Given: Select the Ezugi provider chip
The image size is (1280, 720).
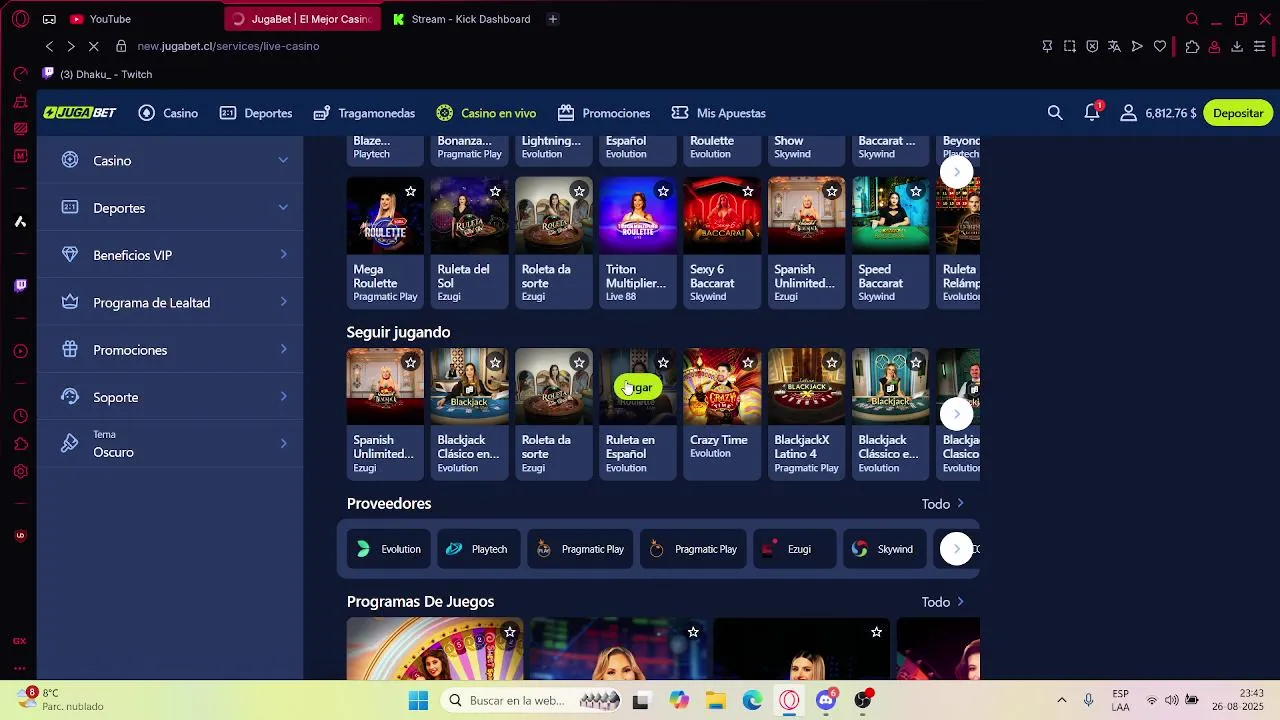Looking at the screenshot, I should click(x=794, y=549).
